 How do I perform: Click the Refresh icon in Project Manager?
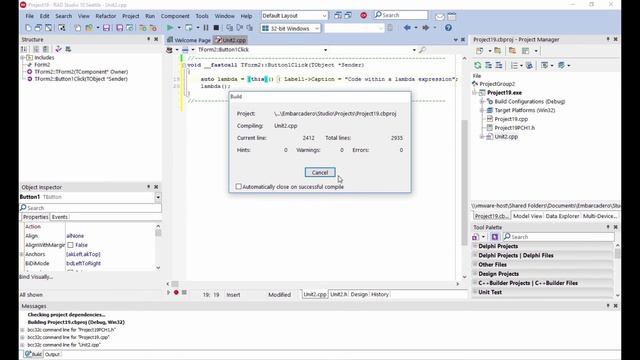(478, 65)
